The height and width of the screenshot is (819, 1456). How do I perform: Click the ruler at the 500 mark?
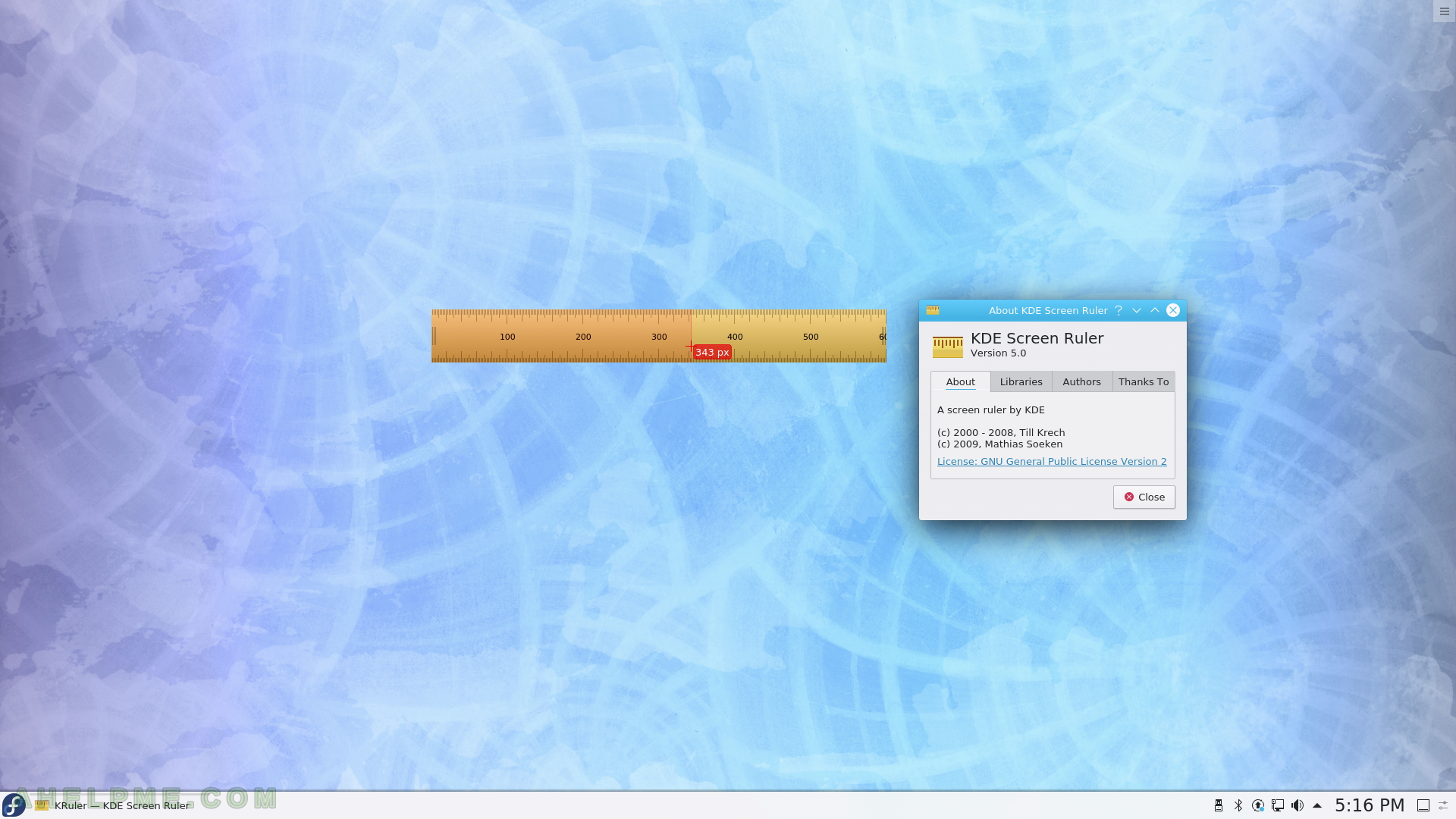pos(811,337)
